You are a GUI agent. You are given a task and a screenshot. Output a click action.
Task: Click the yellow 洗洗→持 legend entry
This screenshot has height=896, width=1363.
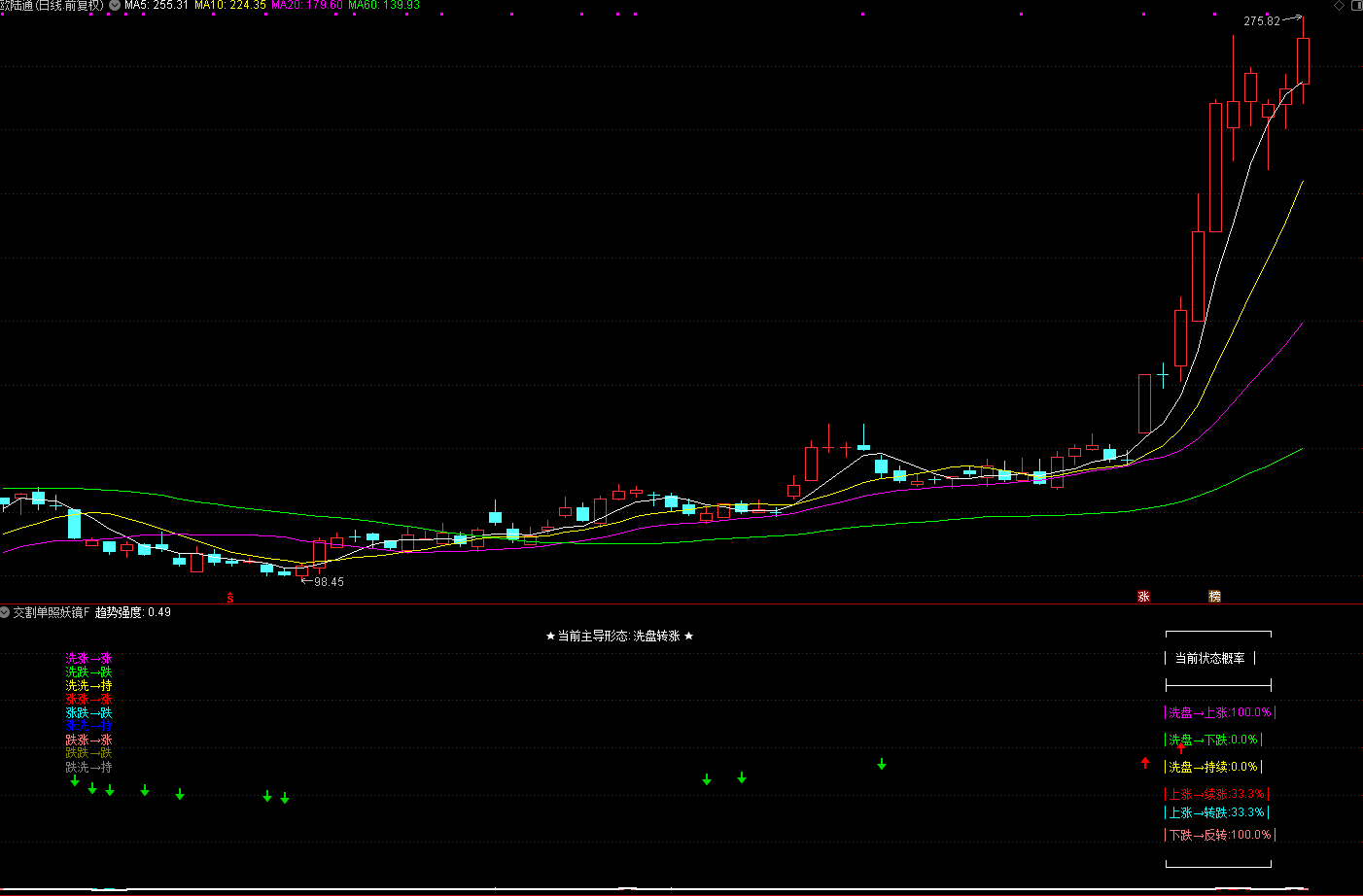(x=88, y=686)
